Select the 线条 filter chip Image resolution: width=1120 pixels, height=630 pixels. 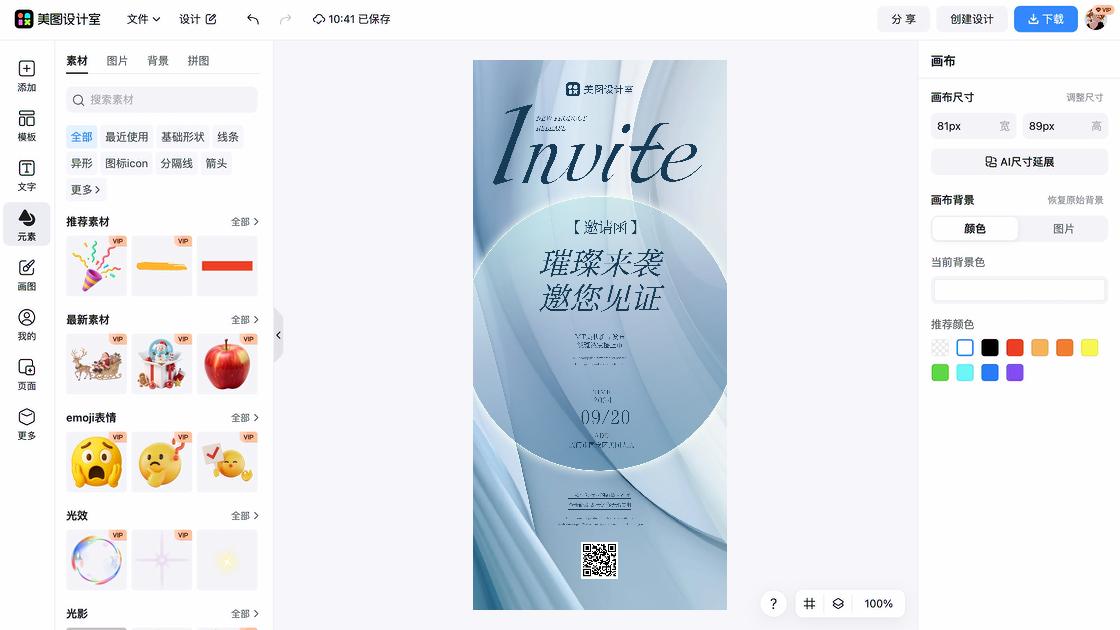(x=228, y=136)
